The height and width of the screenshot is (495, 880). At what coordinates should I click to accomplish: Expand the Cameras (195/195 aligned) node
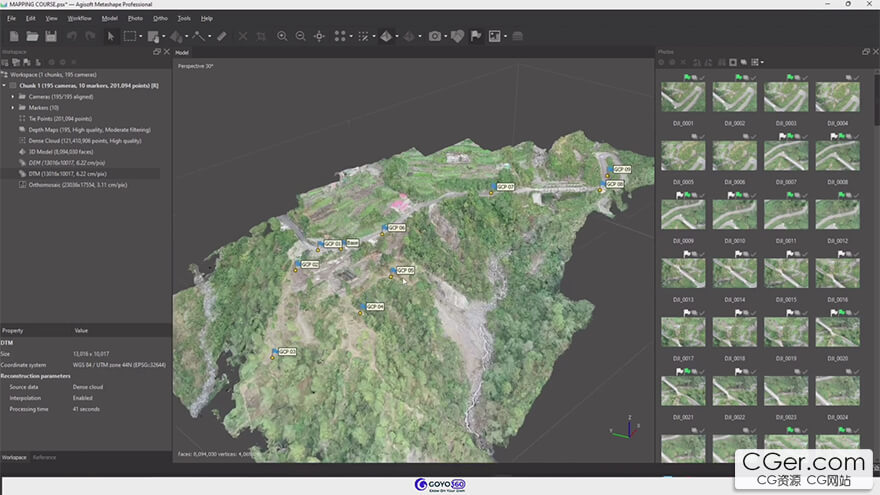coord(13,97)
